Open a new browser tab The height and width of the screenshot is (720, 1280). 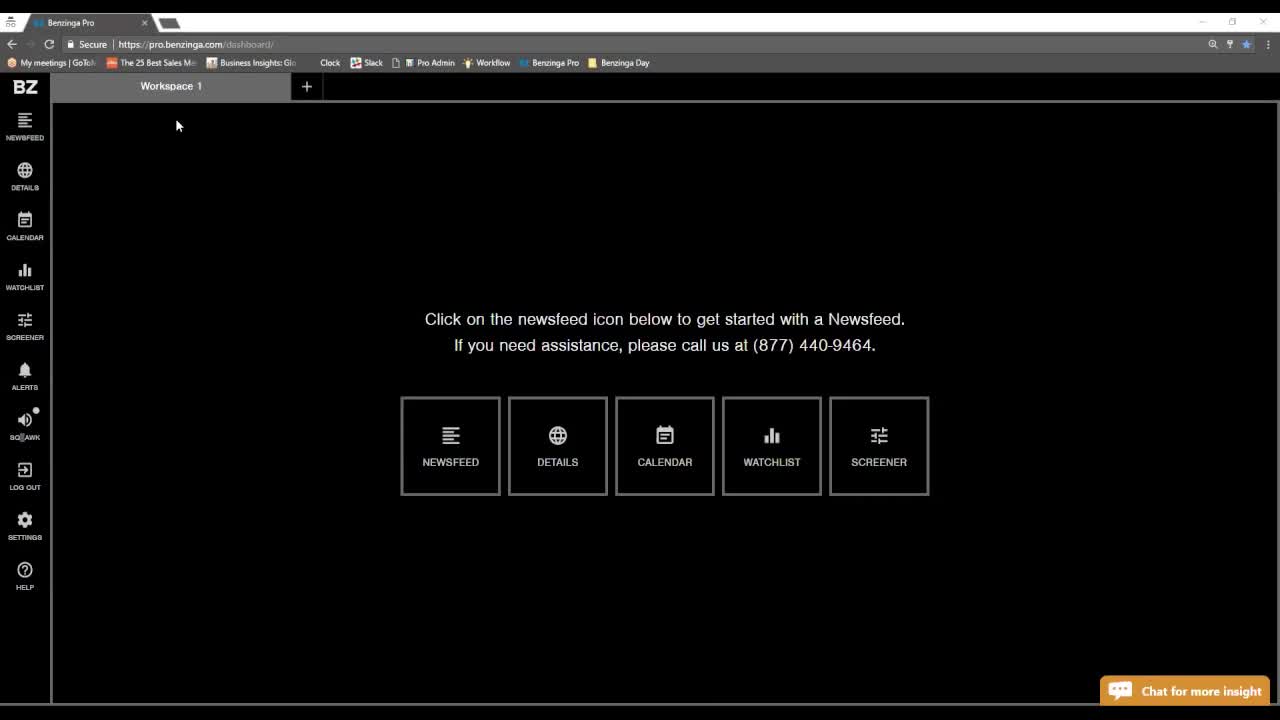pyautogui.click(x=169, y=22)
